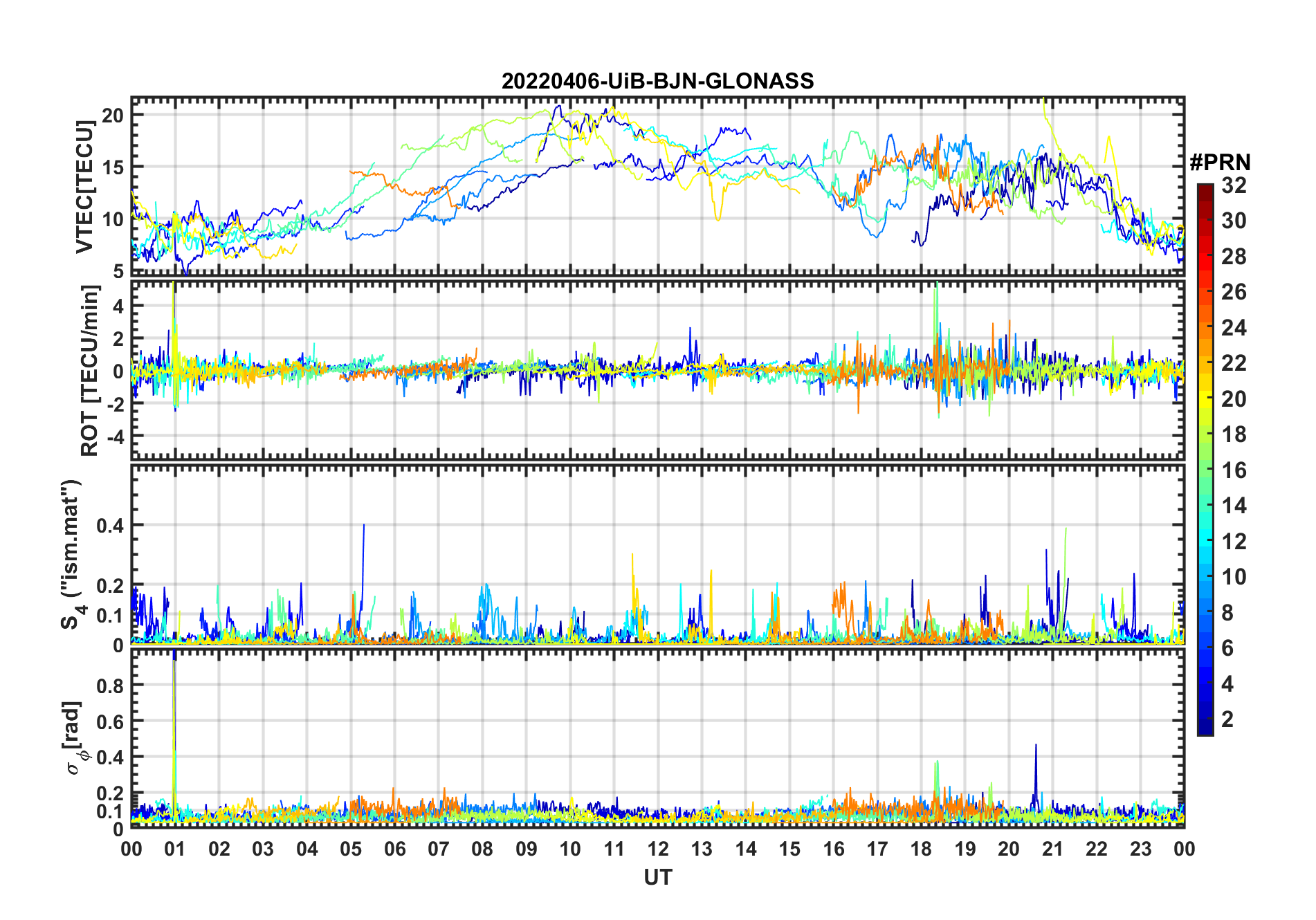Select the VTEC[TECU] y-axis label

click(84, 187)
